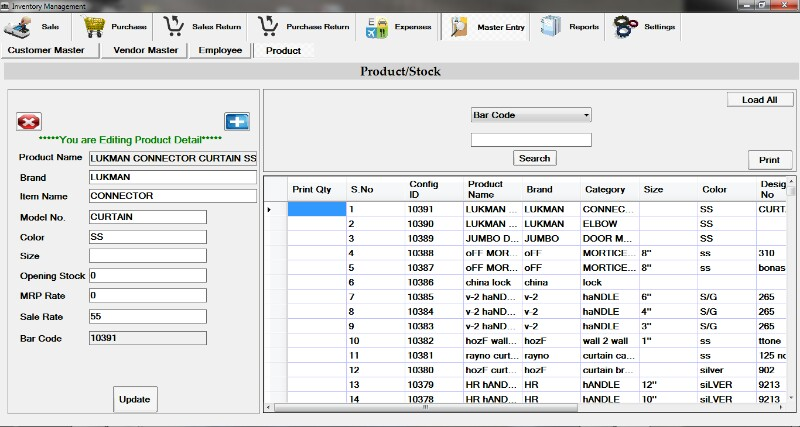The width and height of the screenshot is (800, 427).
Task: Click the Item Name field containing CONNECTOR
Action: pos(173,196)
